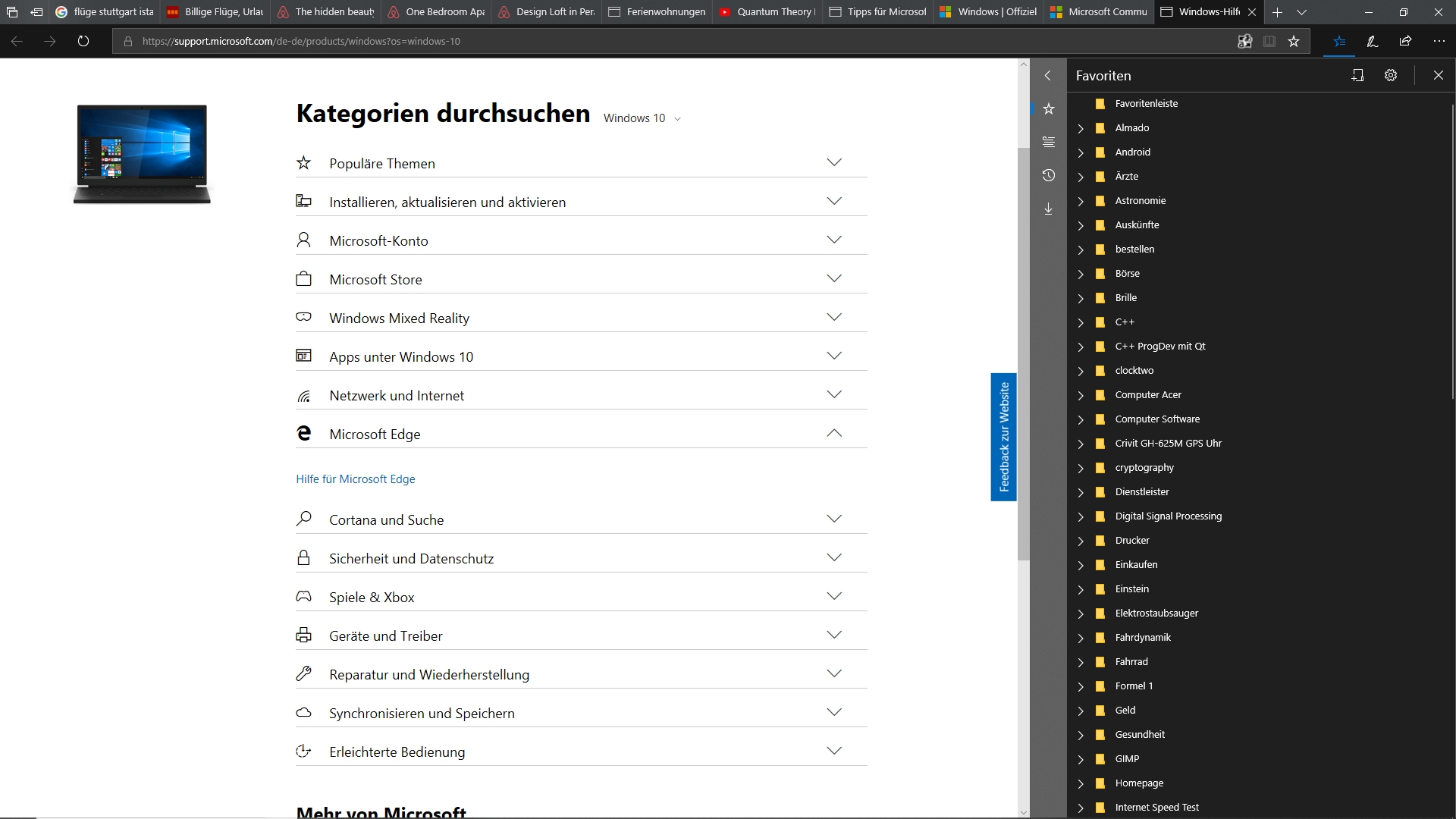
Task: Collapse the hub pane with the left chevron
Action: coord(1048,75)
